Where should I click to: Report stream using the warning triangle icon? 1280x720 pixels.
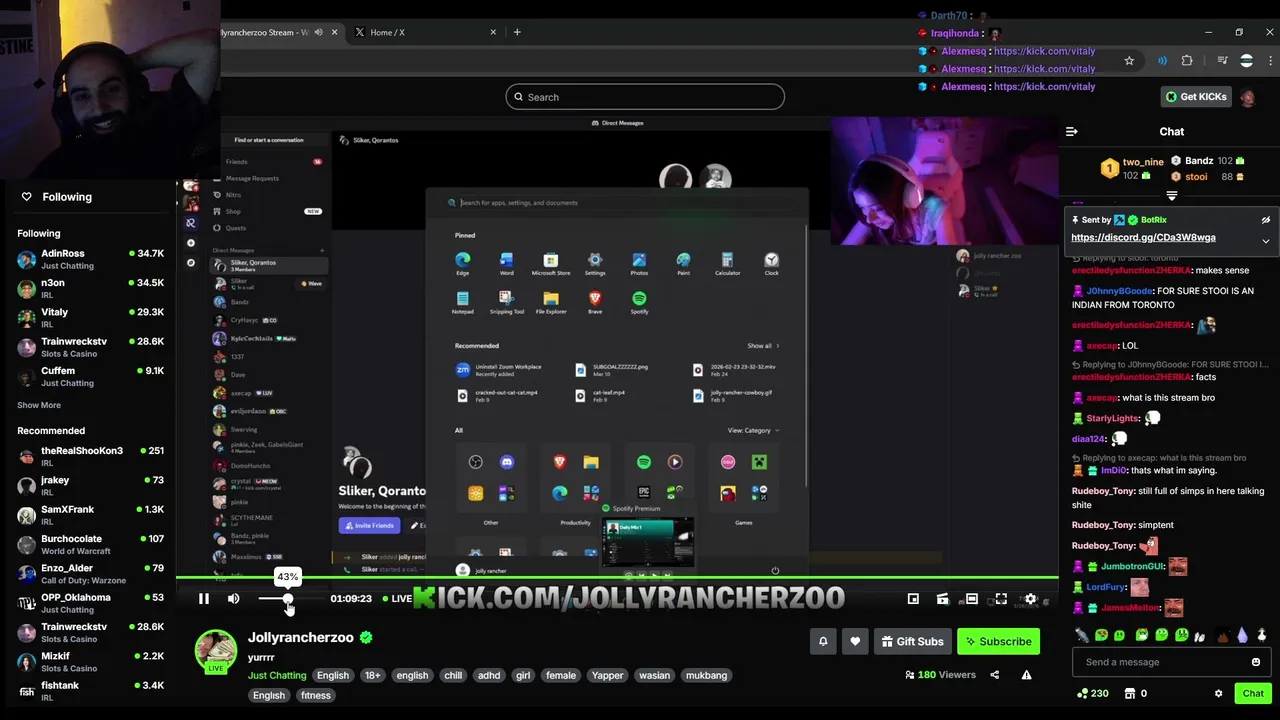(1026, 675)
